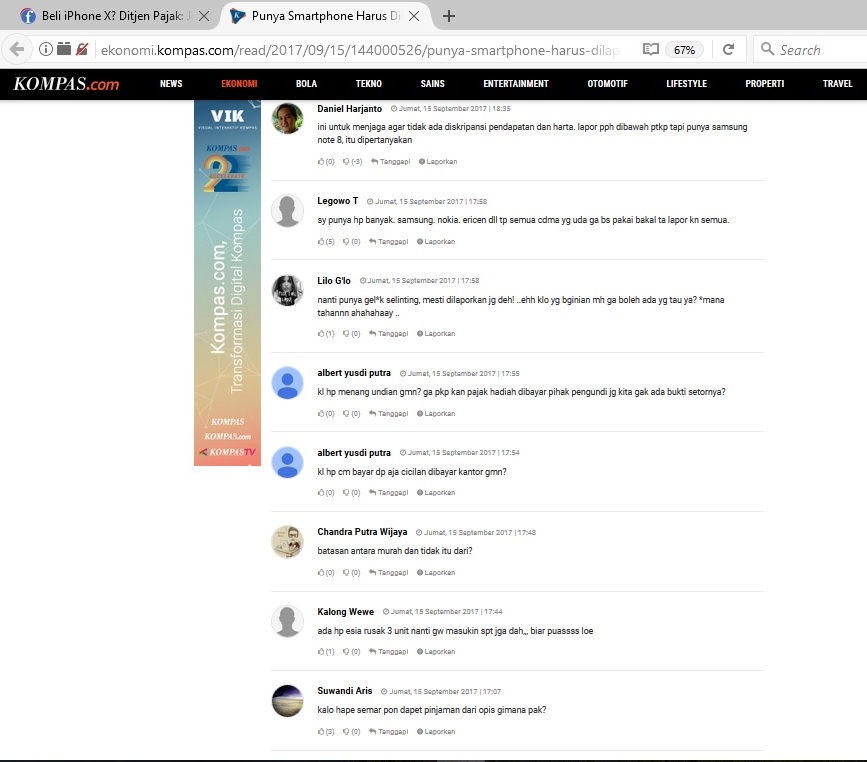Image resolution: width=867 pixels, height=762 pixels.
Task: Reset zoom using the 67% indicator
Action: [x=685, y=49]
